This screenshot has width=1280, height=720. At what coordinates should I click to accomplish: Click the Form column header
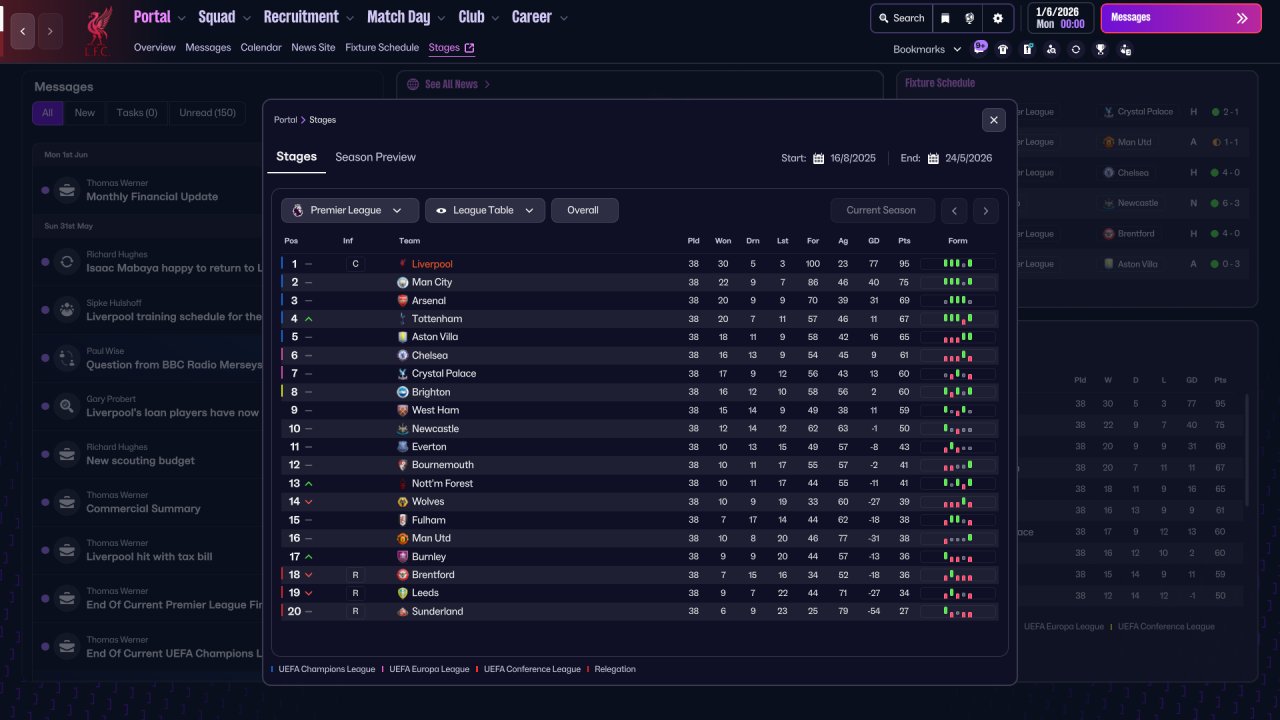[958, 241]
